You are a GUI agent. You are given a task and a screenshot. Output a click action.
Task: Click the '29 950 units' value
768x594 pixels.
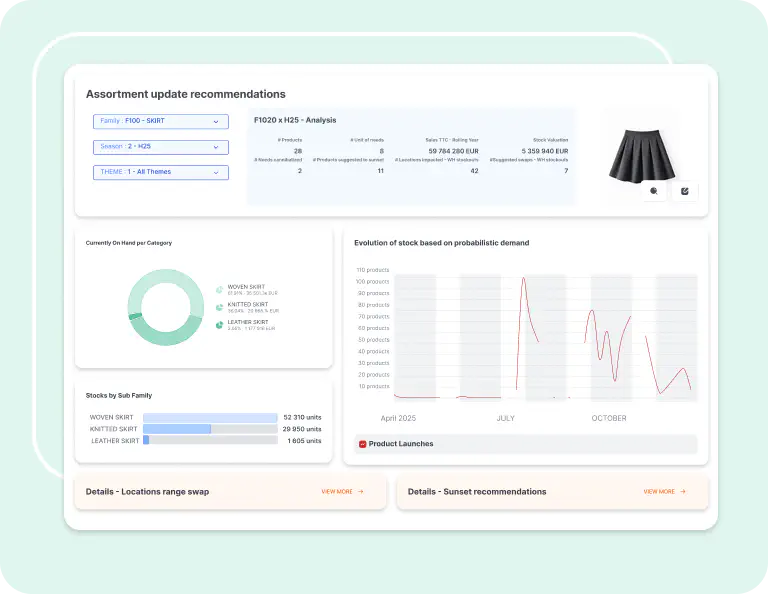pyautogui.click(x=302, y=429)
